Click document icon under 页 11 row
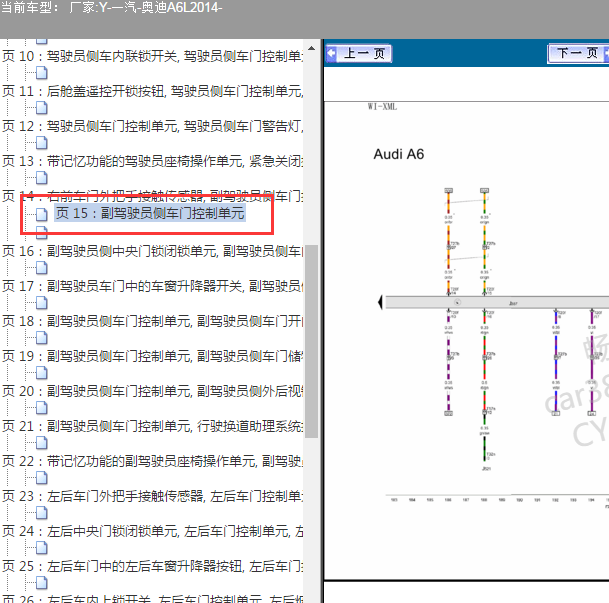 click(42, 108)
